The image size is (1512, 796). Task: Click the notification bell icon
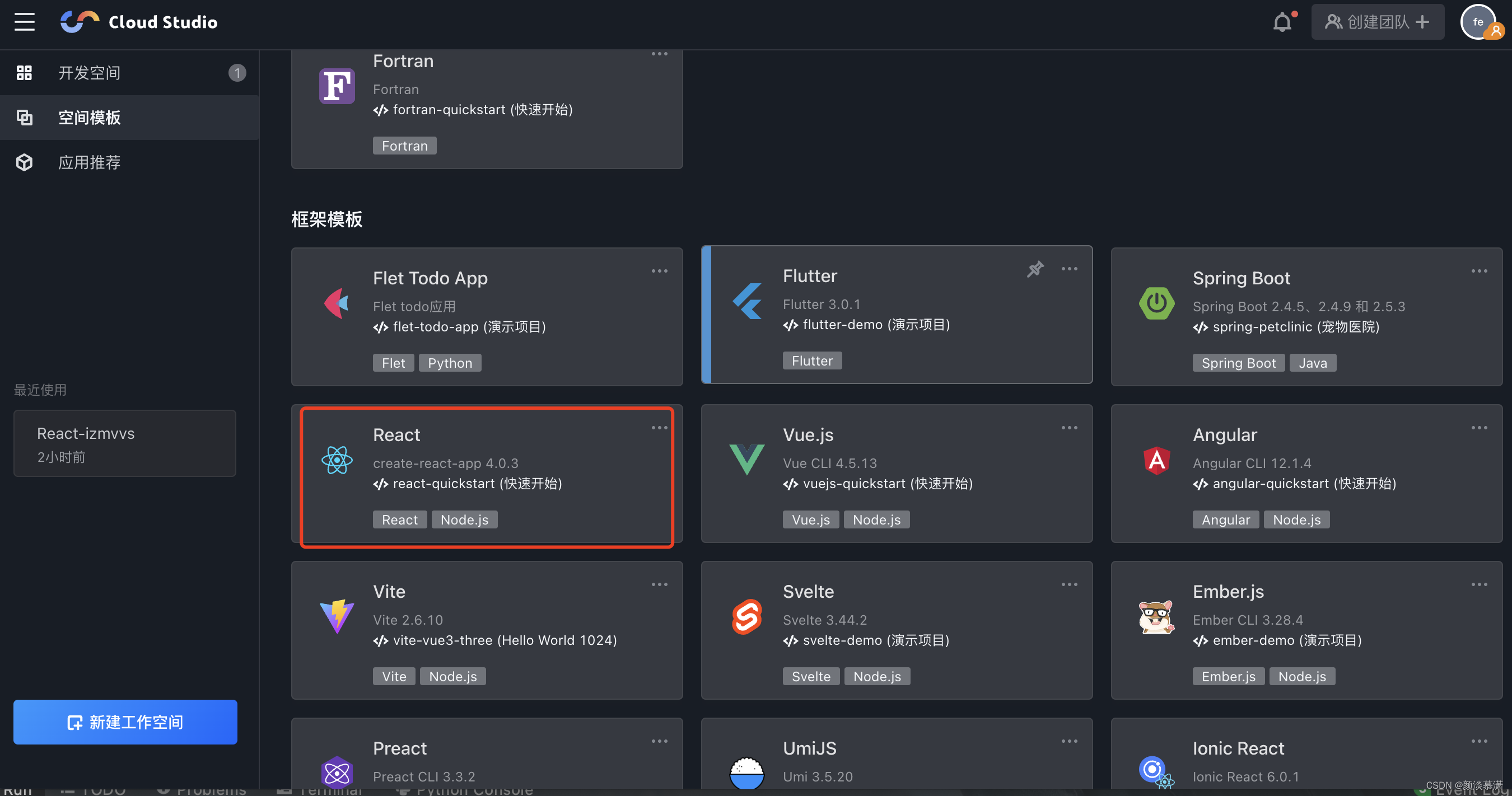[1282, 22]
